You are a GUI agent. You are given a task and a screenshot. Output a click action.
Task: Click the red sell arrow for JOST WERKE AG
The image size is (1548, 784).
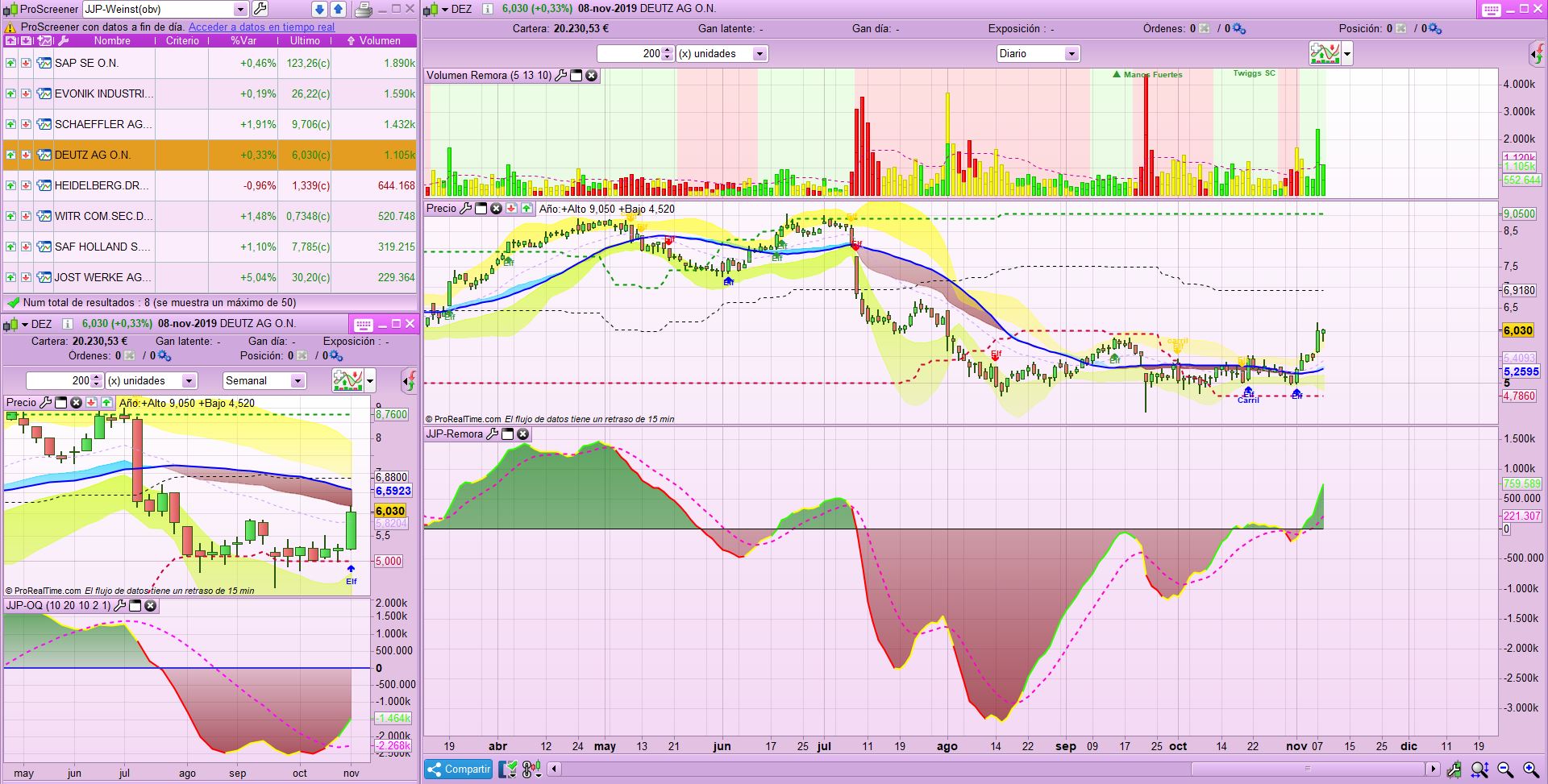coord(26,277)
